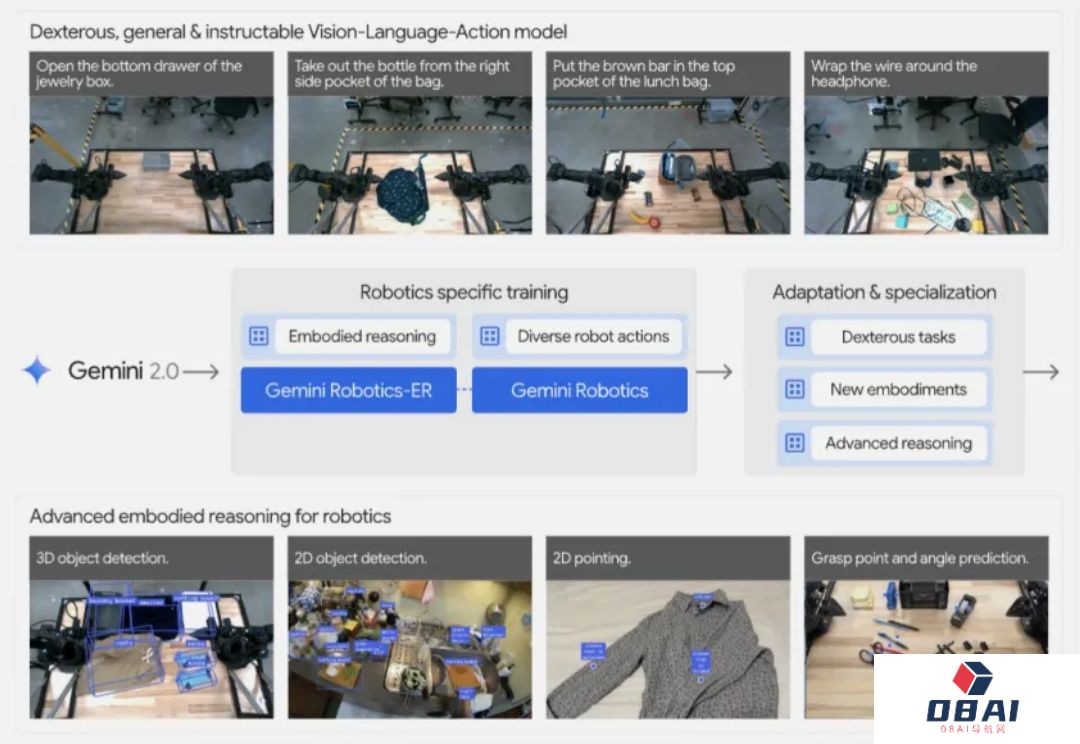Viewport: 1080px width, 744px height.
Task: Click the grid icon beside Embodied reasoning
Action: tap(258, 336)
